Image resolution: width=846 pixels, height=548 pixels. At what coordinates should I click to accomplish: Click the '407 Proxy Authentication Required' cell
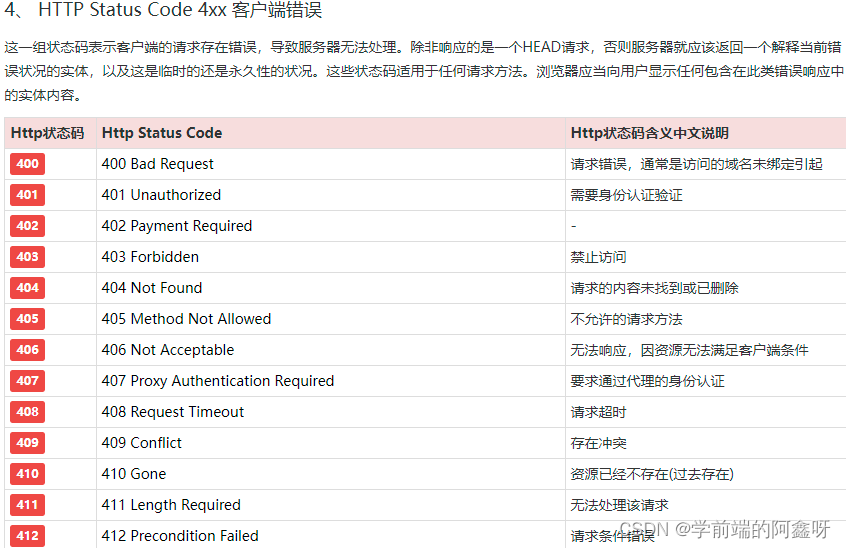pyautogui.click(x=330, y=381)
